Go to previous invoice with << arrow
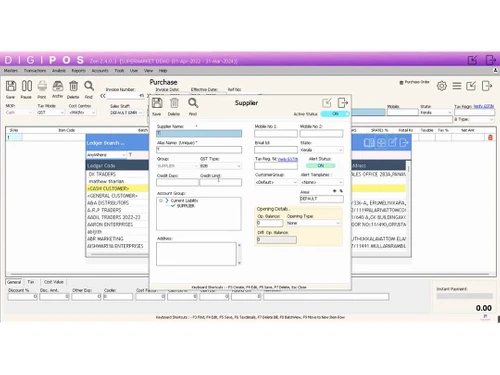 pyautogui.click(x=103, y=96)
